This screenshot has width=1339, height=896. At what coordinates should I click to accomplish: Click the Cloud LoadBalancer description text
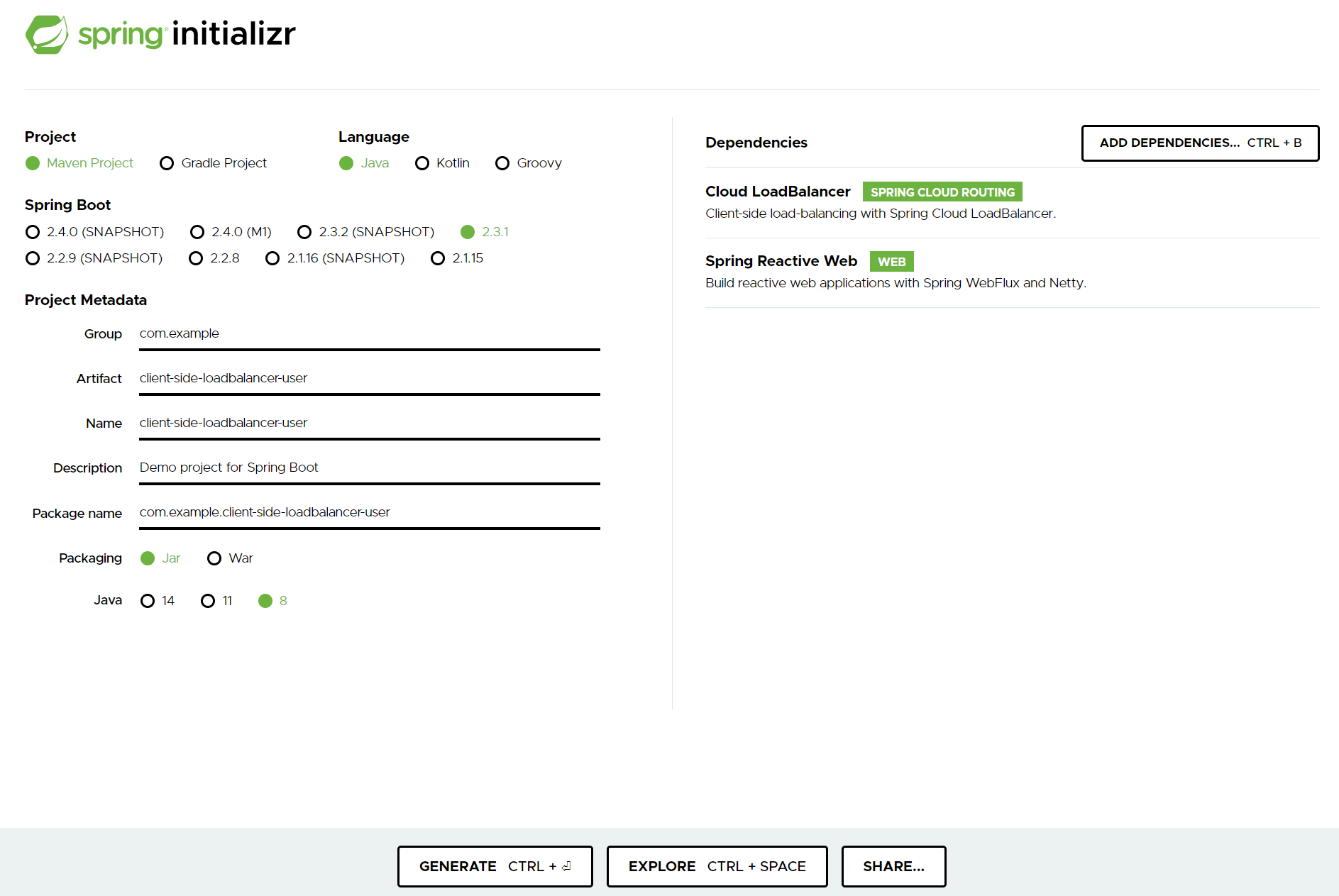pyautogui.click(x=881, y=214)
